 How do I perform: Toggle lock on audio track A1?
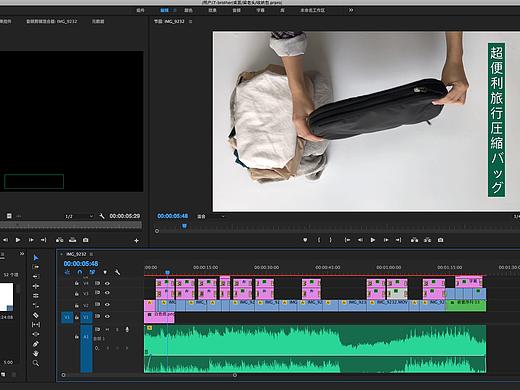point(77,337)
